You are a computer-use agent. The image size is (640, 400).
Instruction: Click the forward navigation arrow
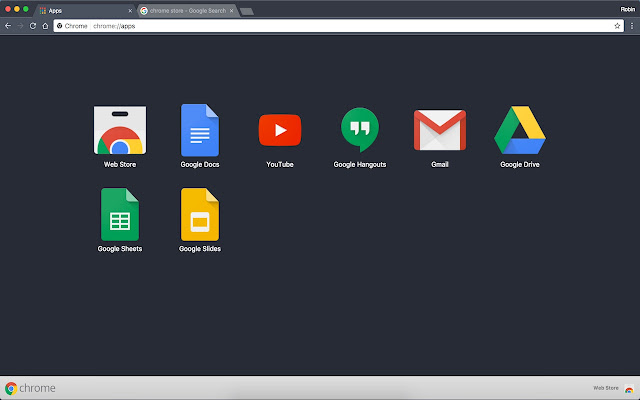click(20, 26)
